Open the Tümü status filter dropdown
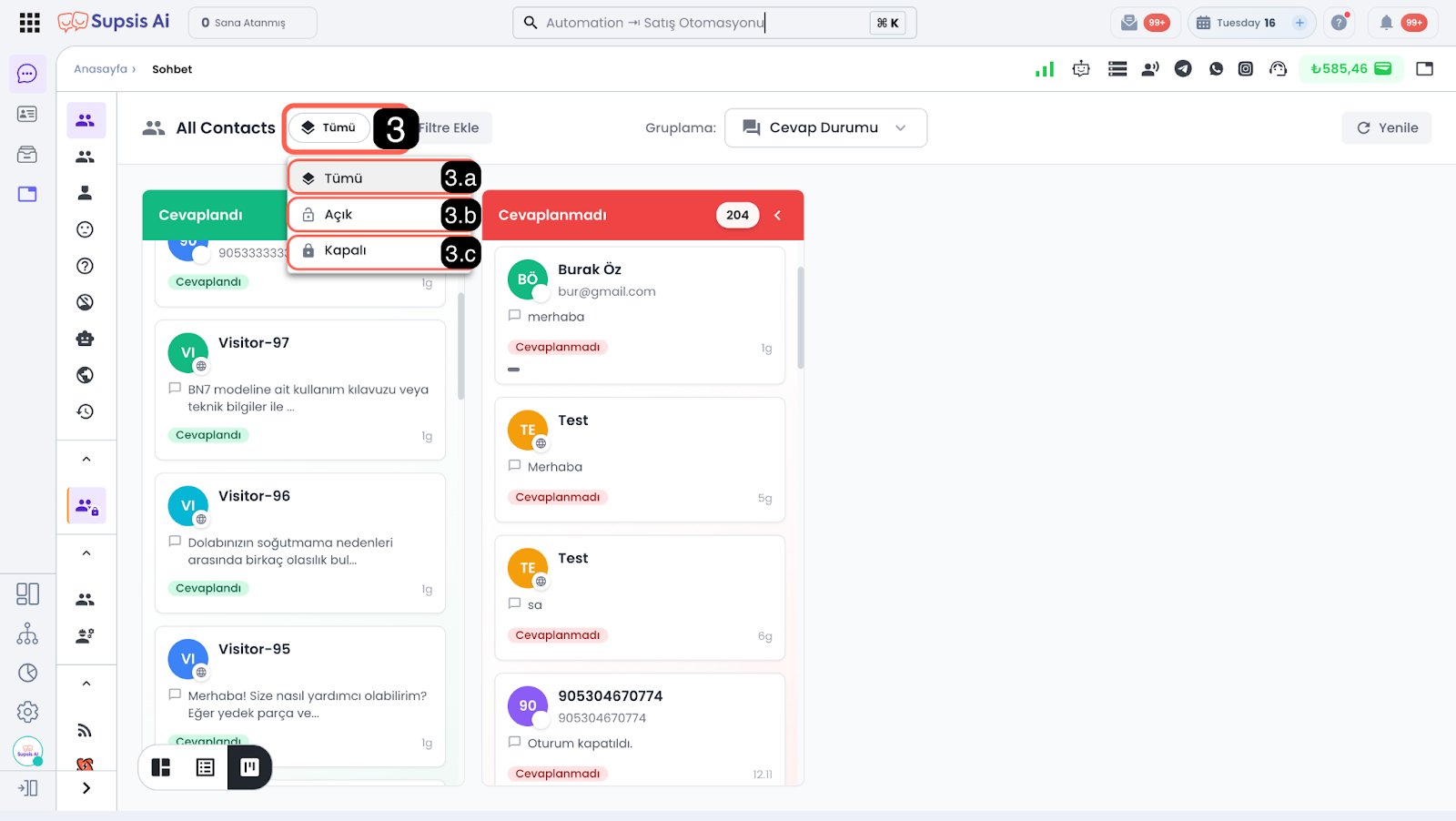 (329, 127)
